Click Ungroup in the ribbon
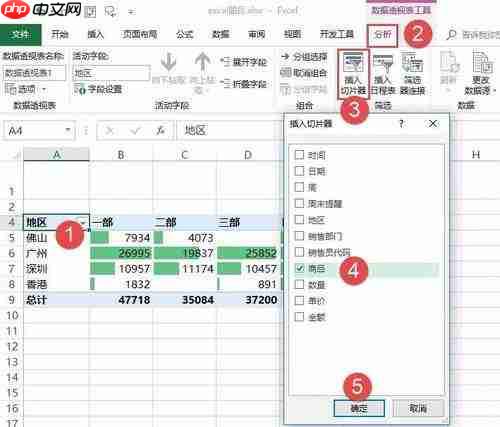 (x=304, y=73)
